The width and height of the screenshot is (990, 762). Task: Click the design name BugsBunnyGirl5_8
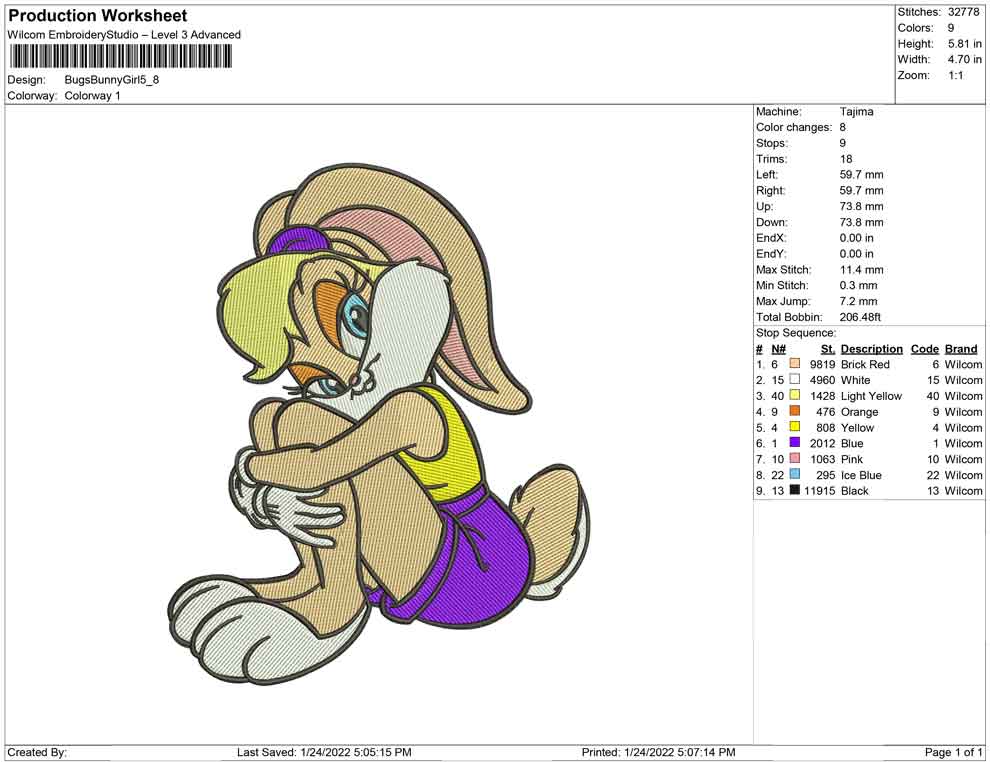click(112, 80)
